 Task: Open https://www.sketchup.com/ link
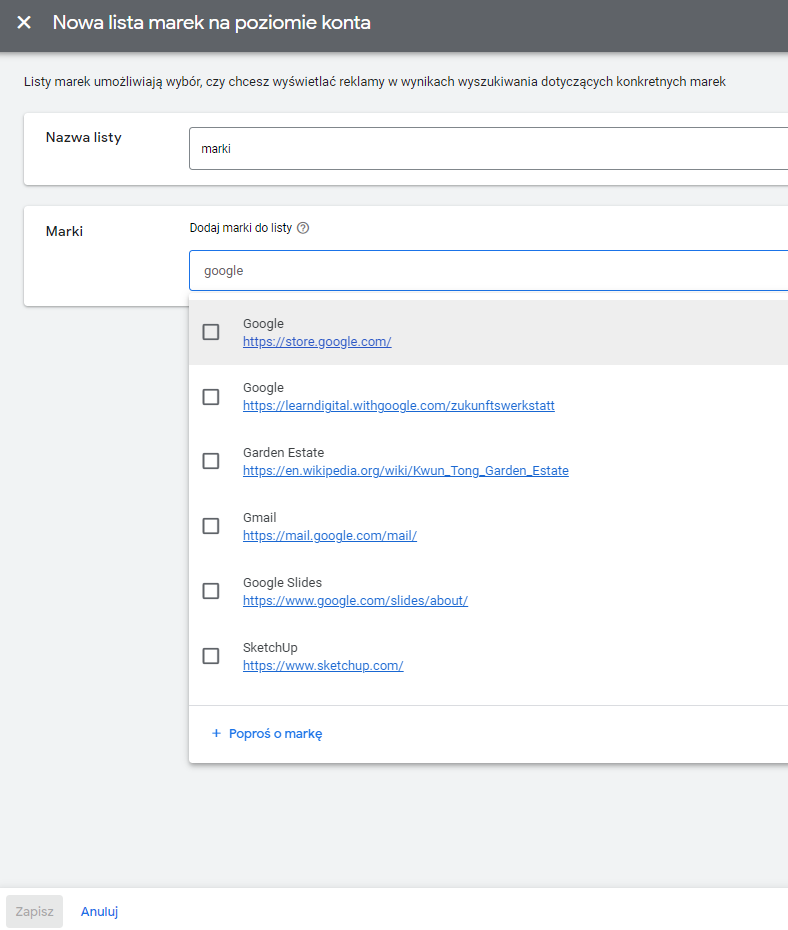coord(323,665)
